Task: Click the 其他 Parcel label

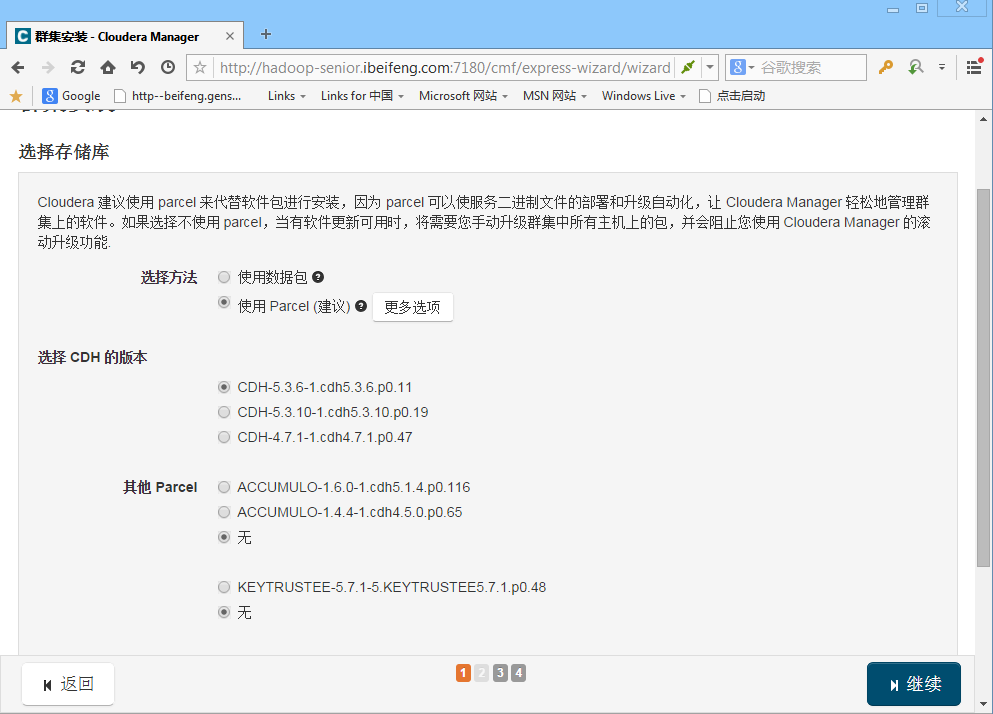Action: (160, 487)
